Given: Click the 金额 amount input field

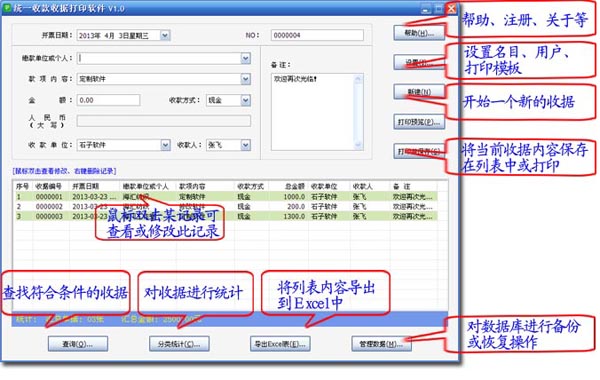Looking at the screenshot, I should (x=108, y=100).
